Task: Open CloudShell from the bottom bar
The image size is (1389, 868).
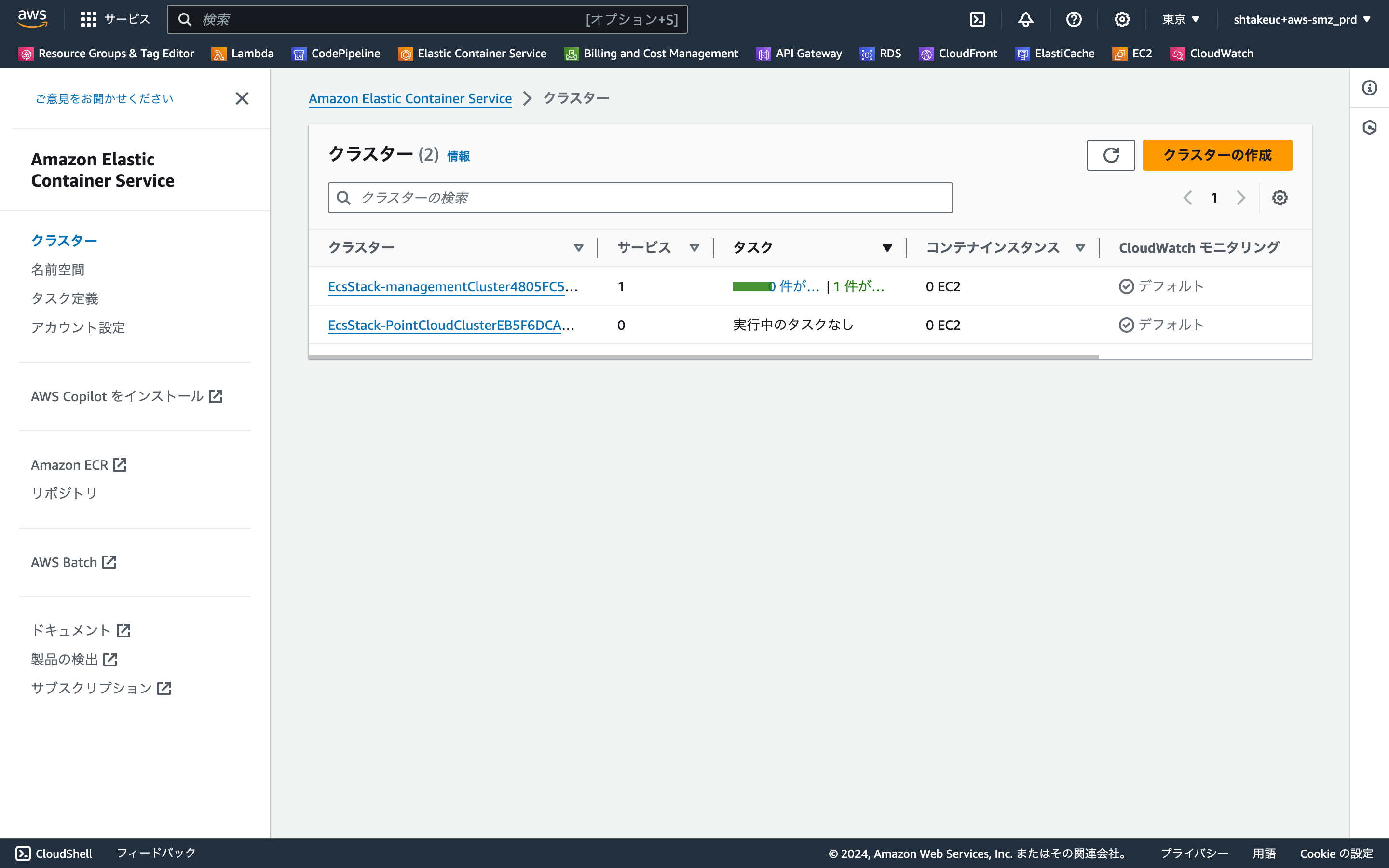Action: coord(54,854)
